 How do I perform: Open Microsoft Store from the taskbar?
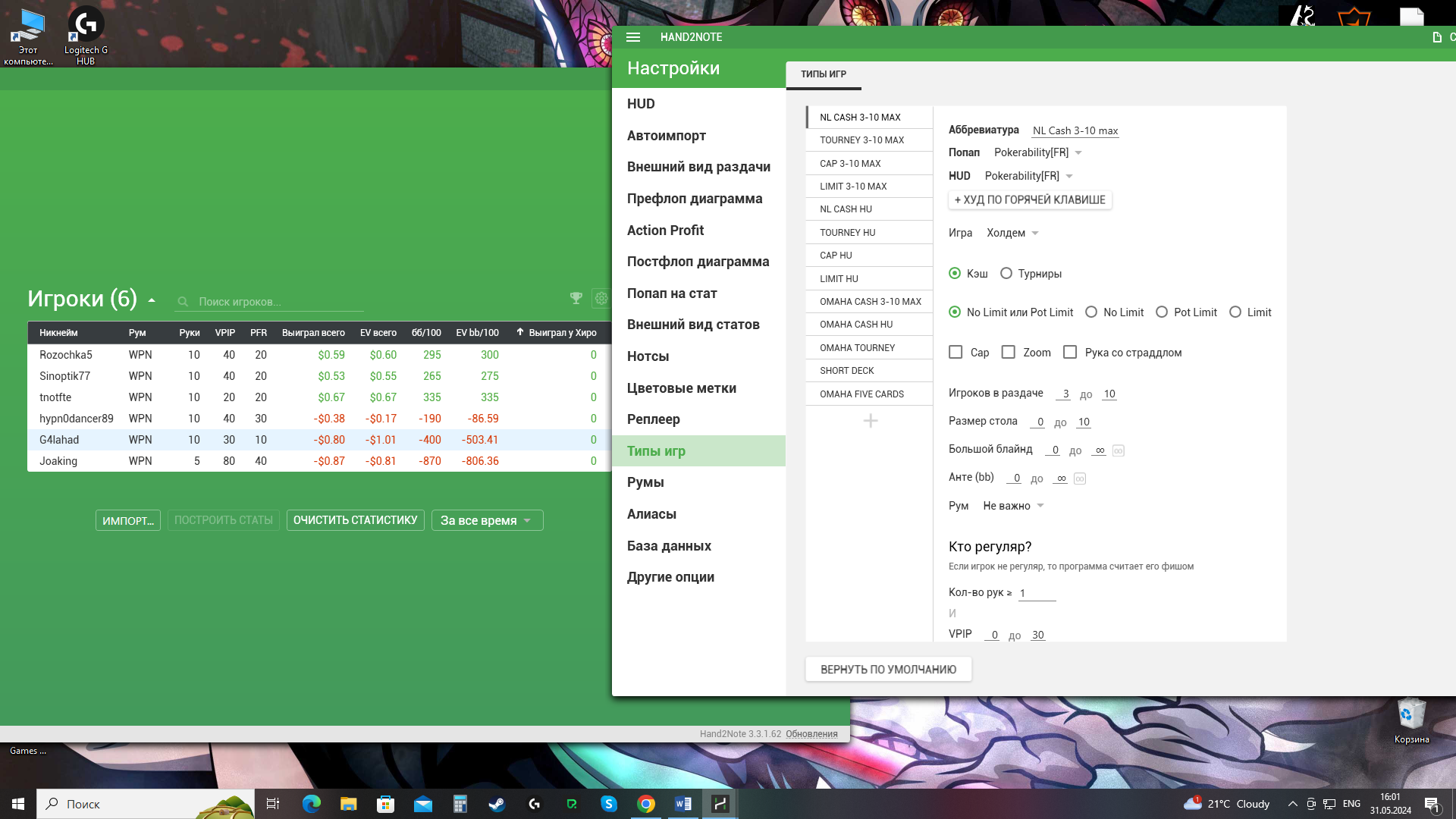(x=385, y=804)
